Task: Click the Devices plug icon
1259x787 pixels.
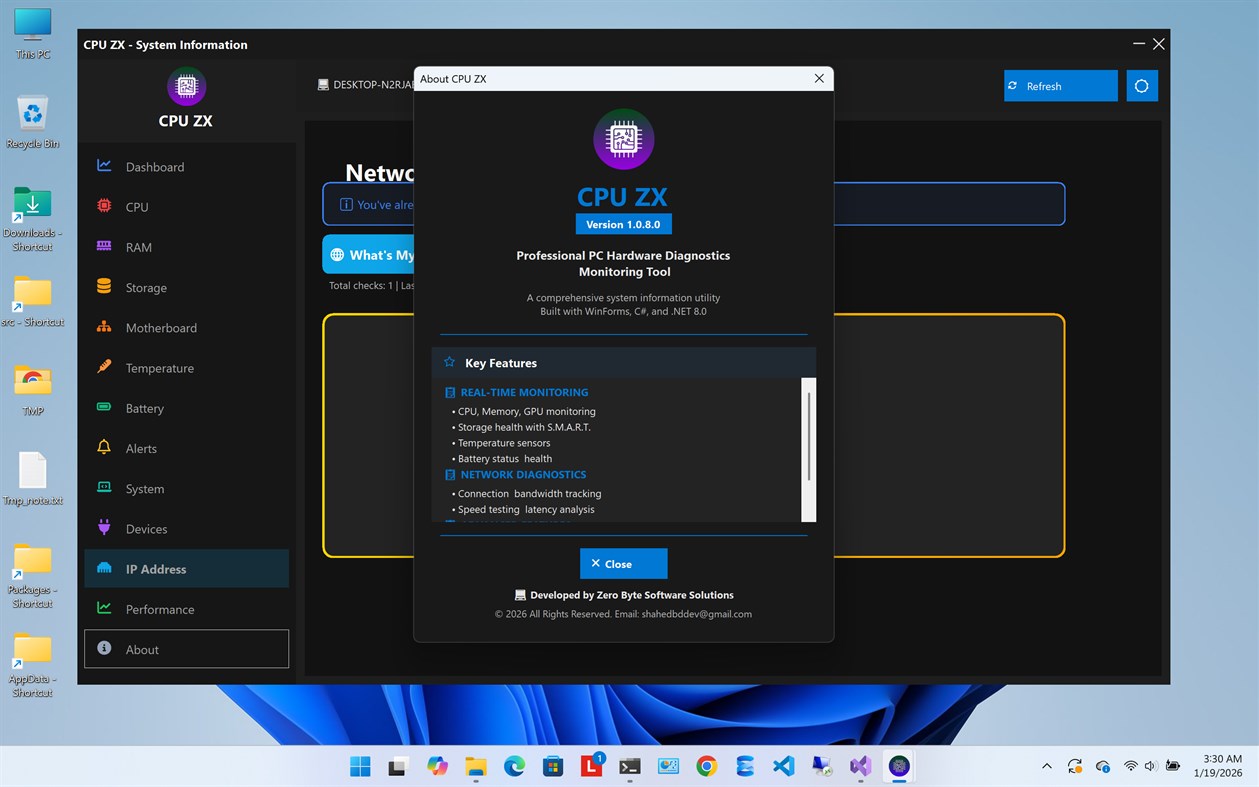Action: 104,528
